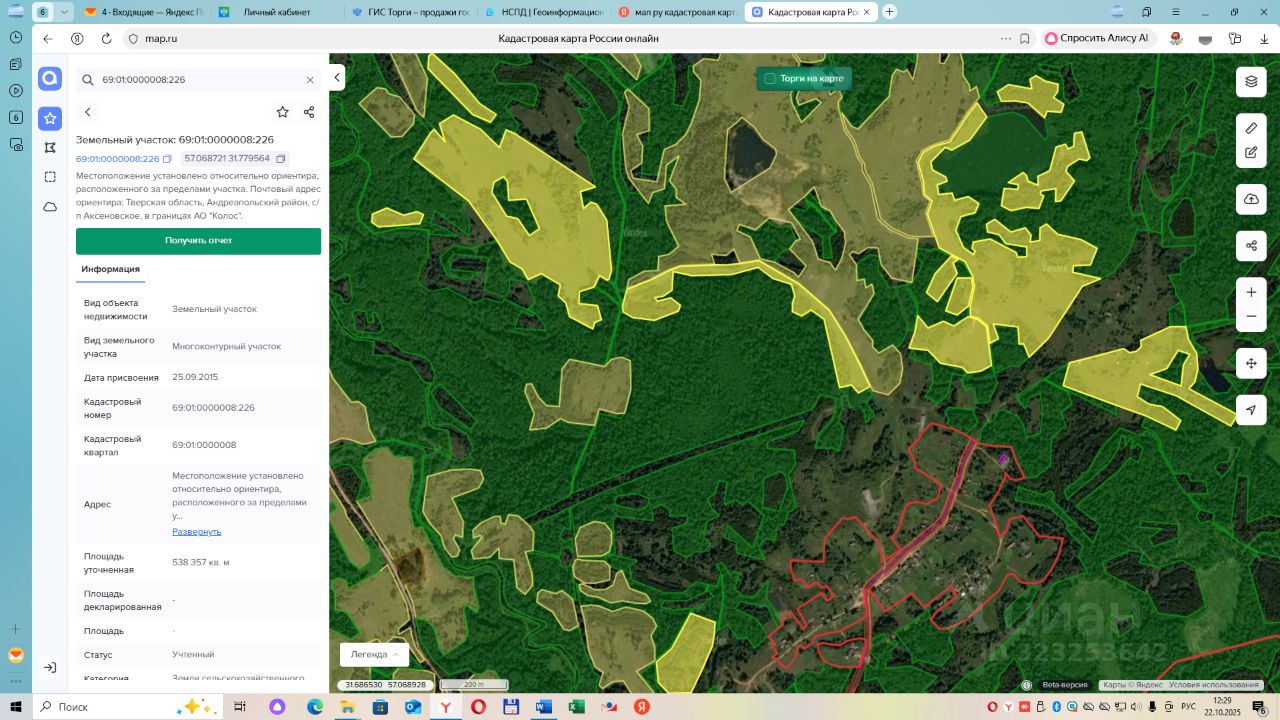Viewport: 1280px width, 720px height.
Task: Switch to 'мап ру кадастровая карта' tab
Action: (x=675, y=12)
